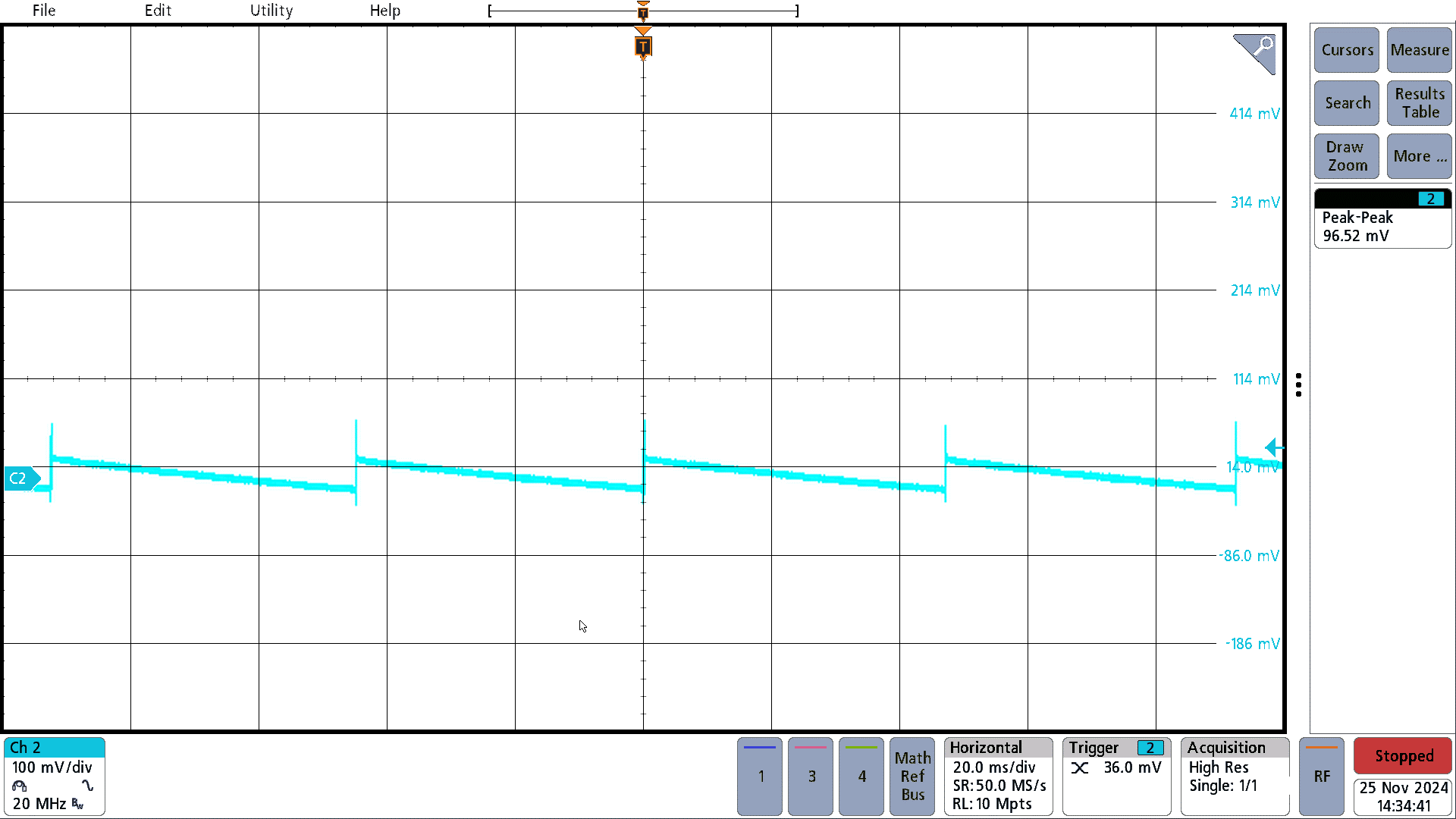Open the File menu
The height and width of the screenshot is (819, 1456).
[44, 11]
